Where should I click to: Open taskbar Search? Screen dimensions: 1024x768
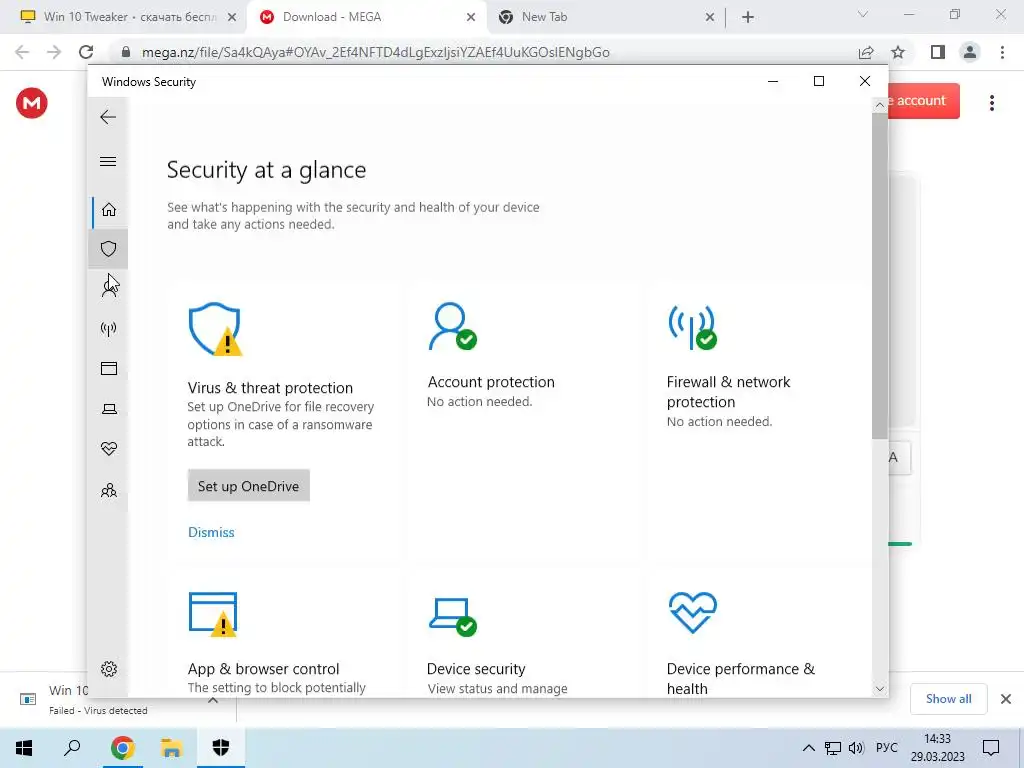72,748
